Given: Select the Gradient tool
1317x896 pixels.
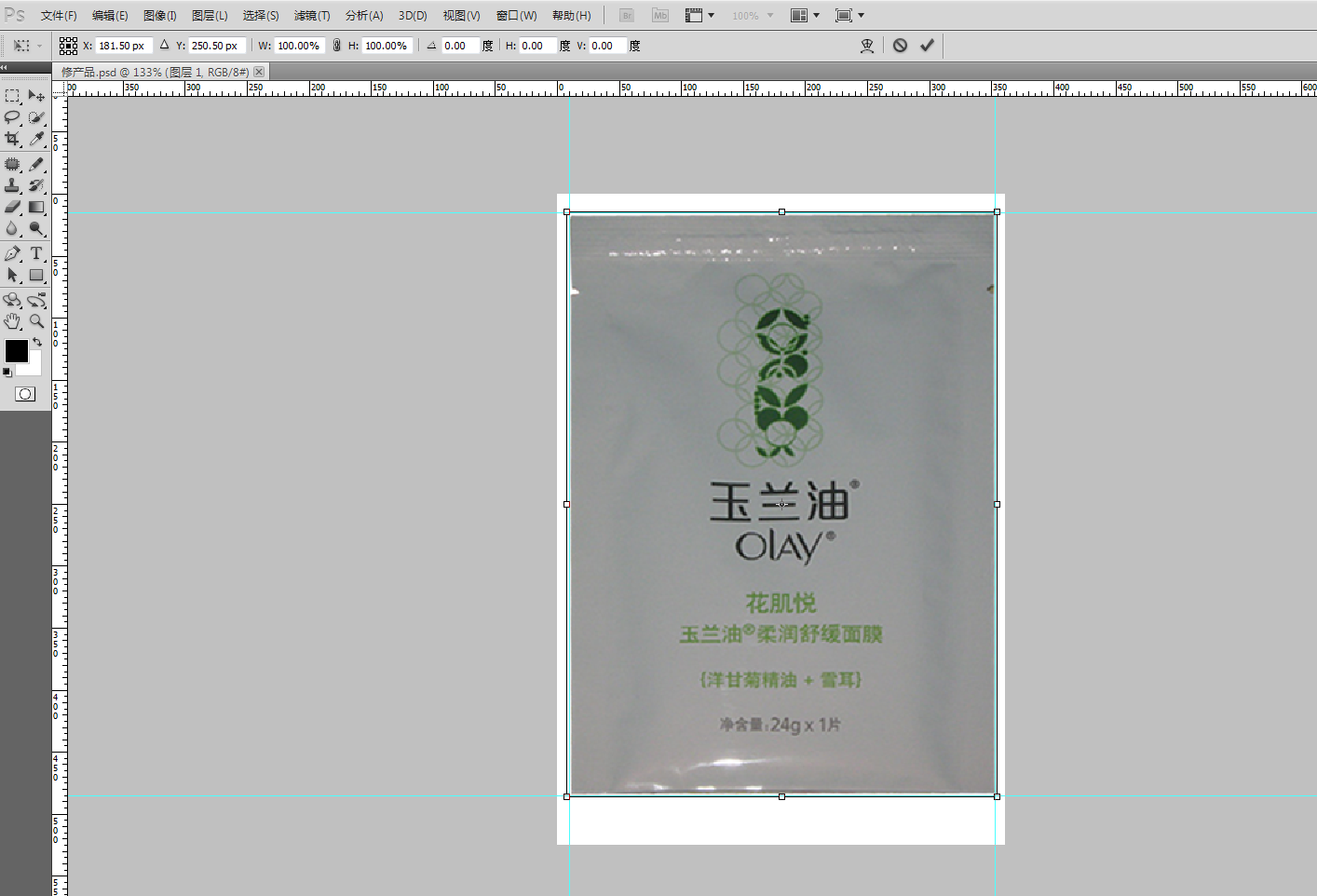Looking at the screenshot, I should [36, 207].
